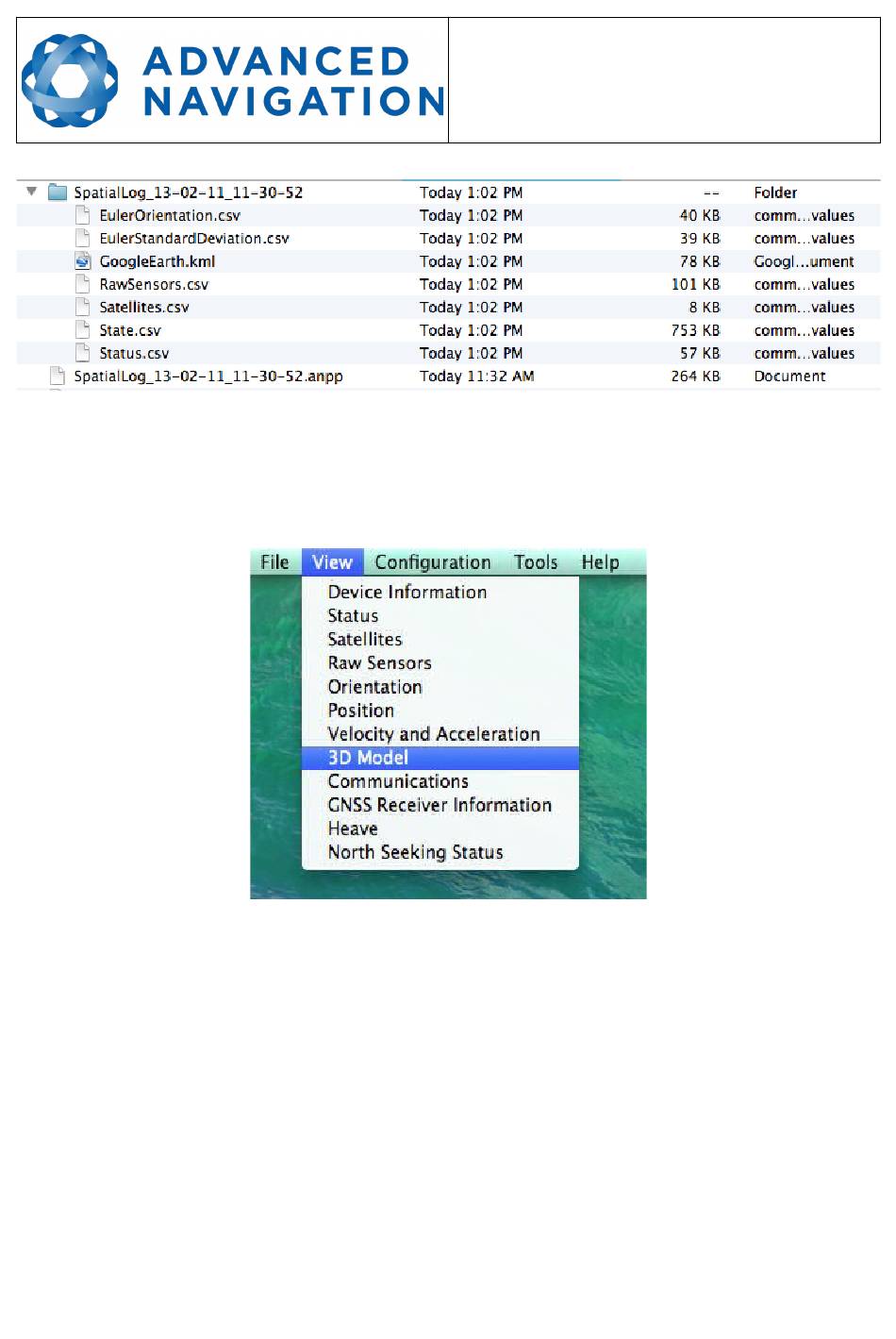Choose Raw Sensors menu entry
The width and height of the screenshot is (896, 1339).
(x=440, y=662)
